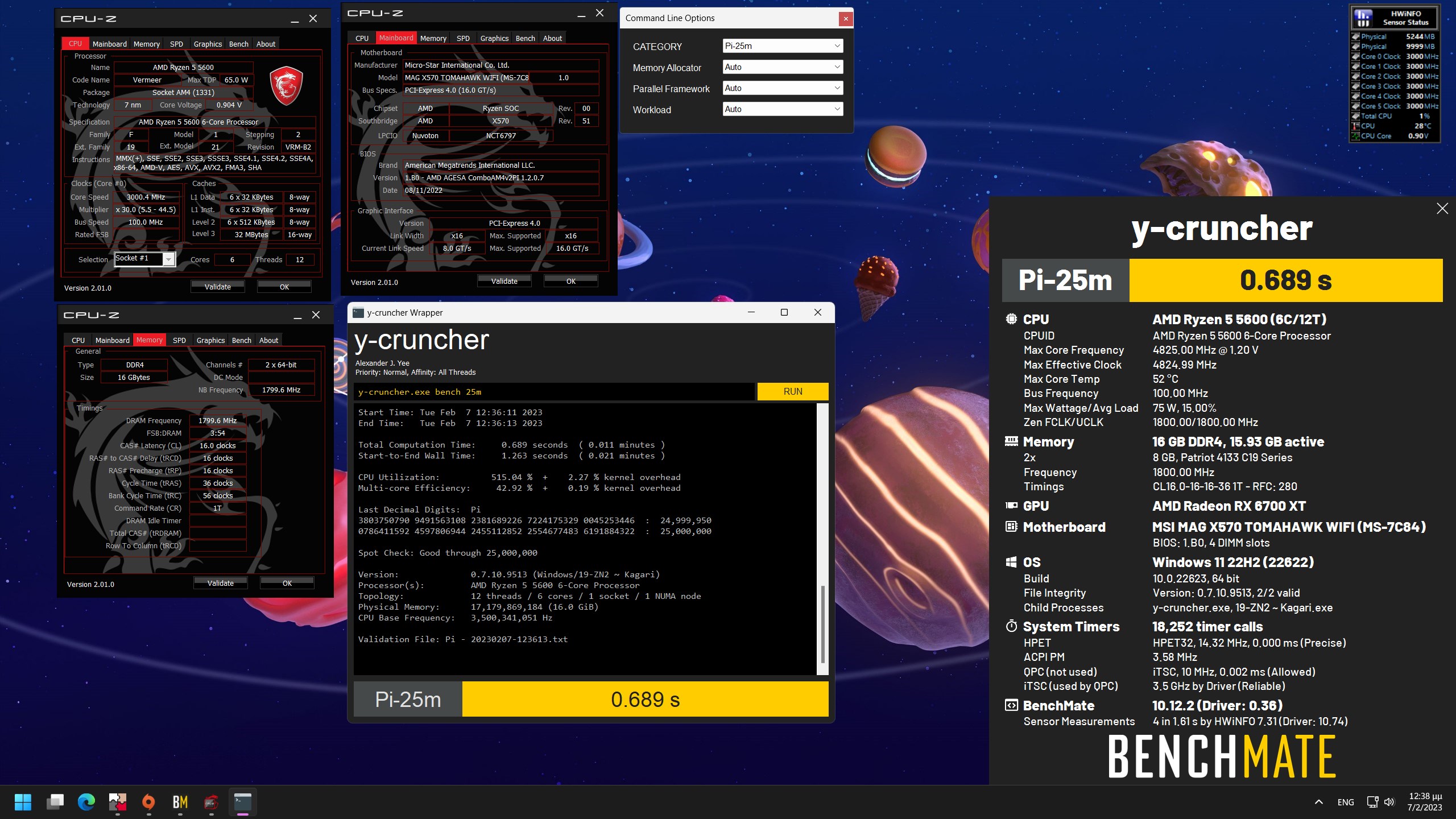This screenshot has width=1456, height=819.
Task: Click the DRAM Frequency value 1799.6 MHz
Action: (x=218, y=421)
